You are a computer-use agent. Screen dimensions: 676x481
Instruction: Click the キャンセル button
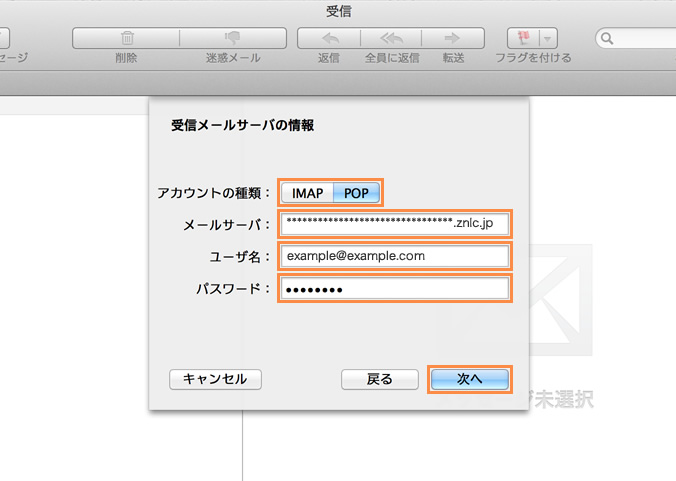coord(215,379)
